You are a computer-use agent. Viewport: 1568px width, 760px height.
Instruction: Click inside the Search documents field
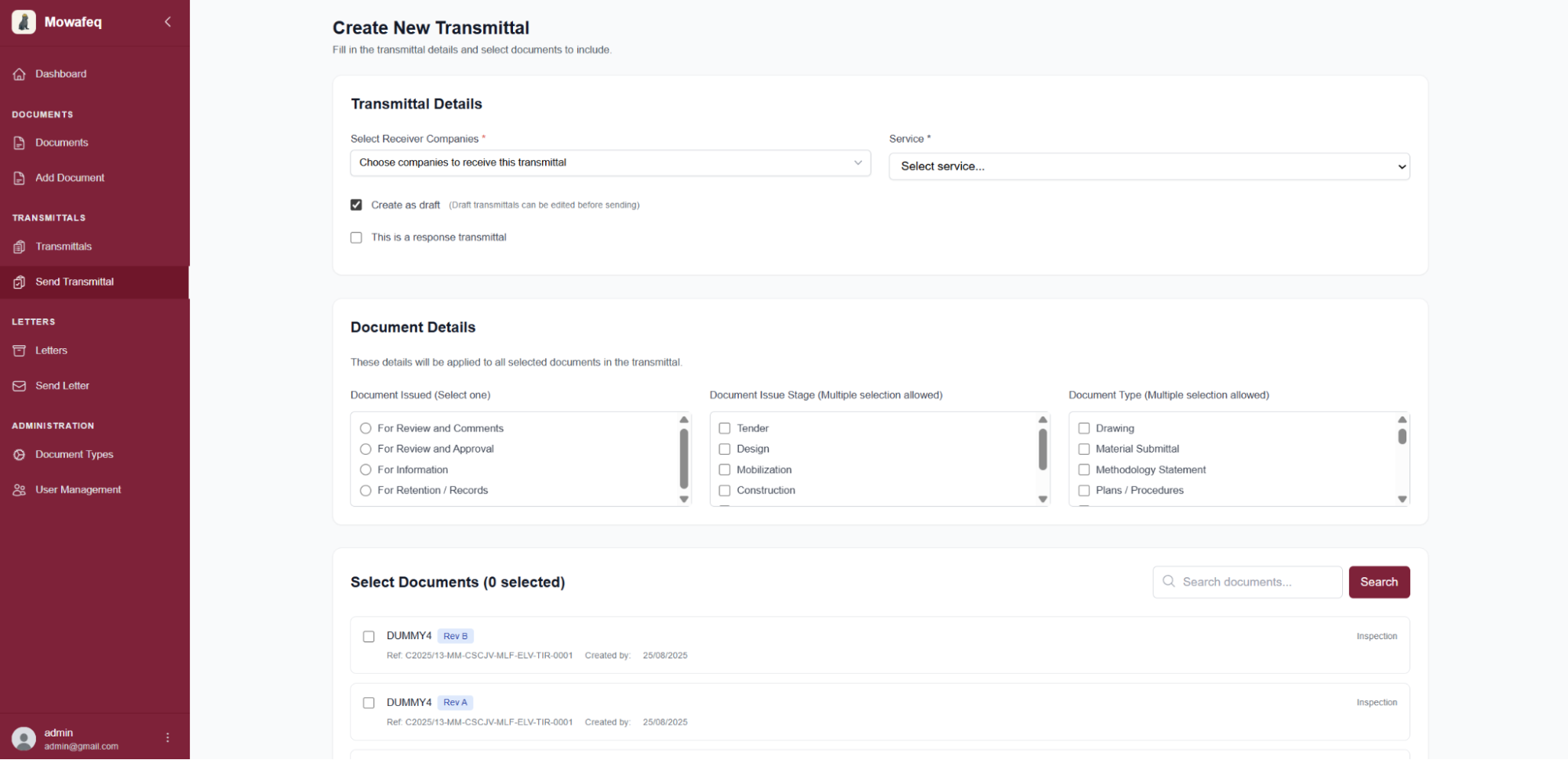1246,581
